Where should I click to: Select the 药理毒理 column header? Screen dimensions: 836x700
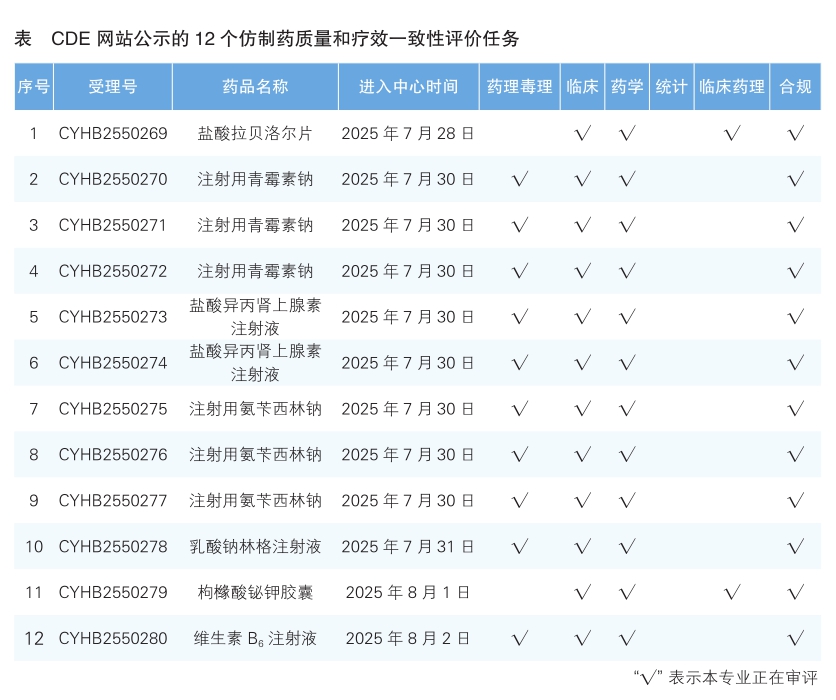coord(519,87)
